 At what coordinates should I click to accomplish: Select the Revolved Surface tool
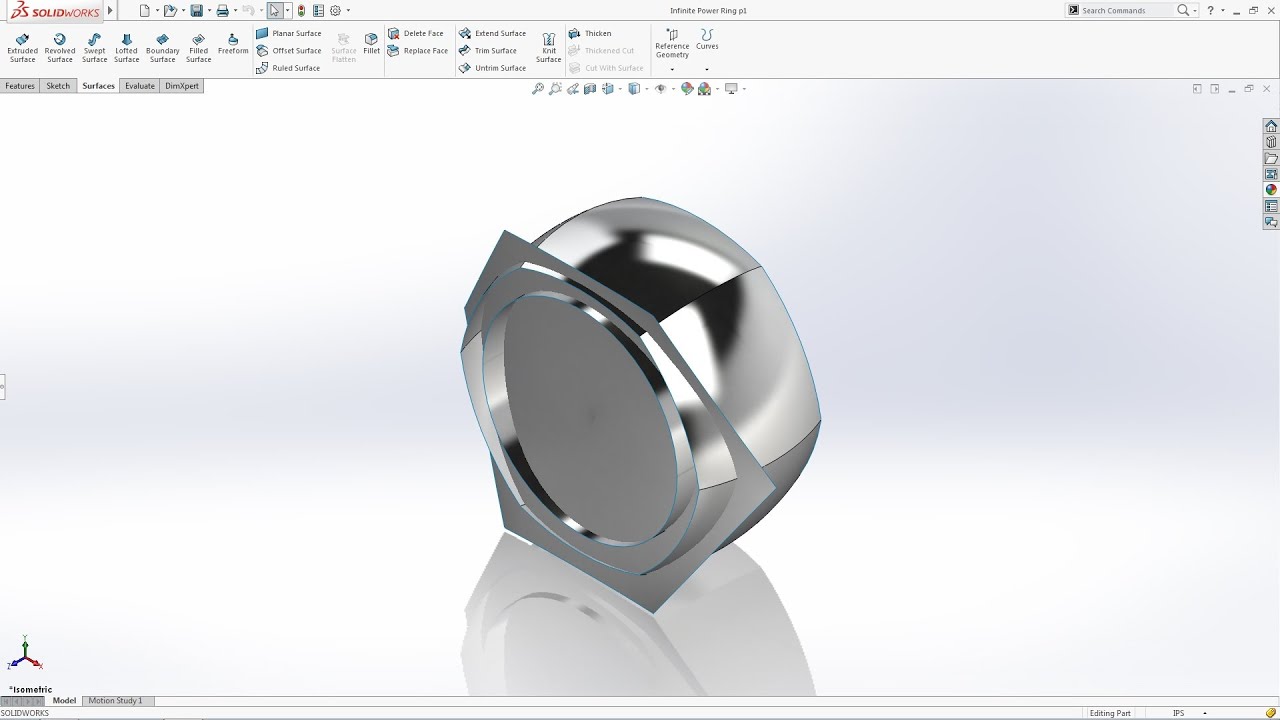click(x=60, y=47)
